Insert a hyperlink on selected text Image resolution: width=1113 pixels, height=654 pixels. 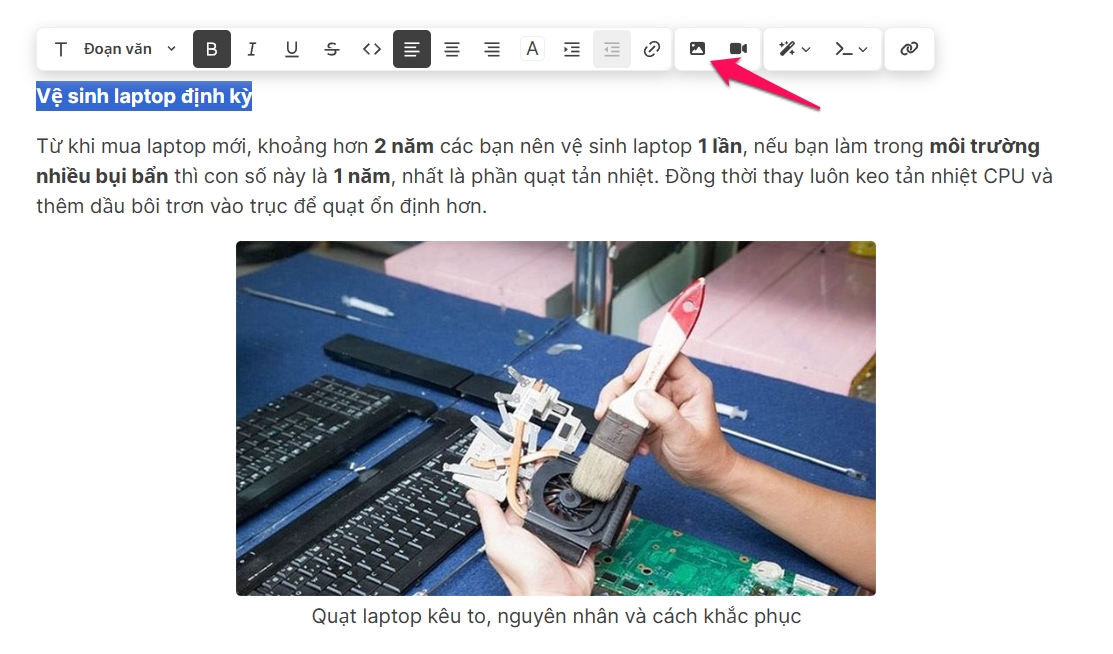point(652,49)
